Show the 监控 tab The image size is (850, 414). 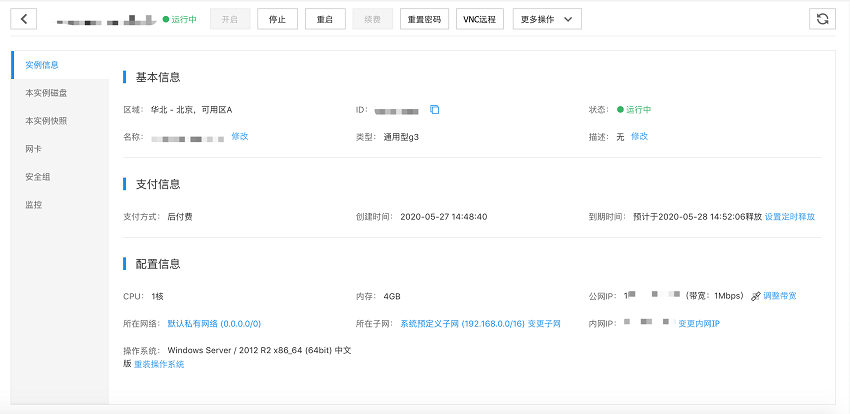click(x=33, y=205)
